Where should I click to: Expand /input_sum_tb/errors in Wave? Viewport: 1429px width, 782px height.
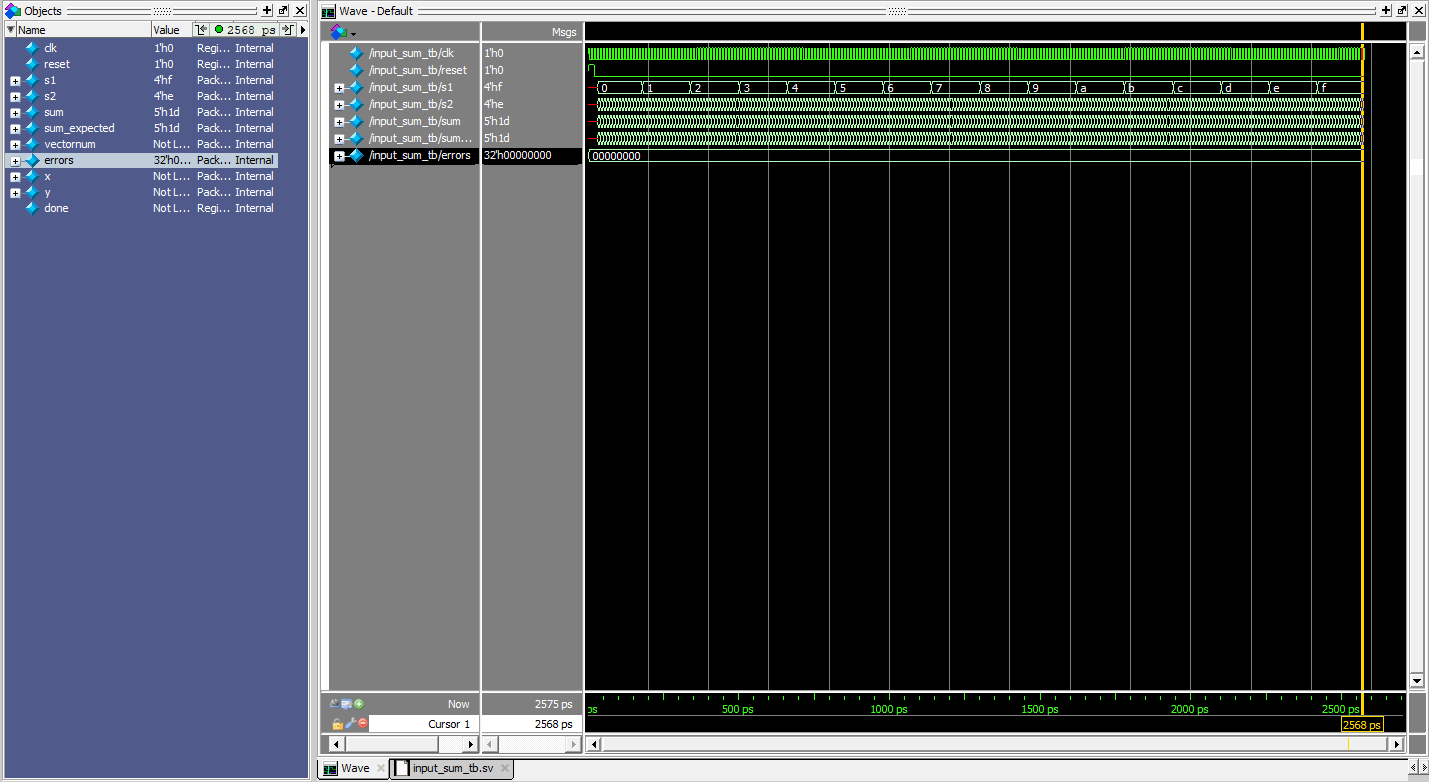coord(339,156)
